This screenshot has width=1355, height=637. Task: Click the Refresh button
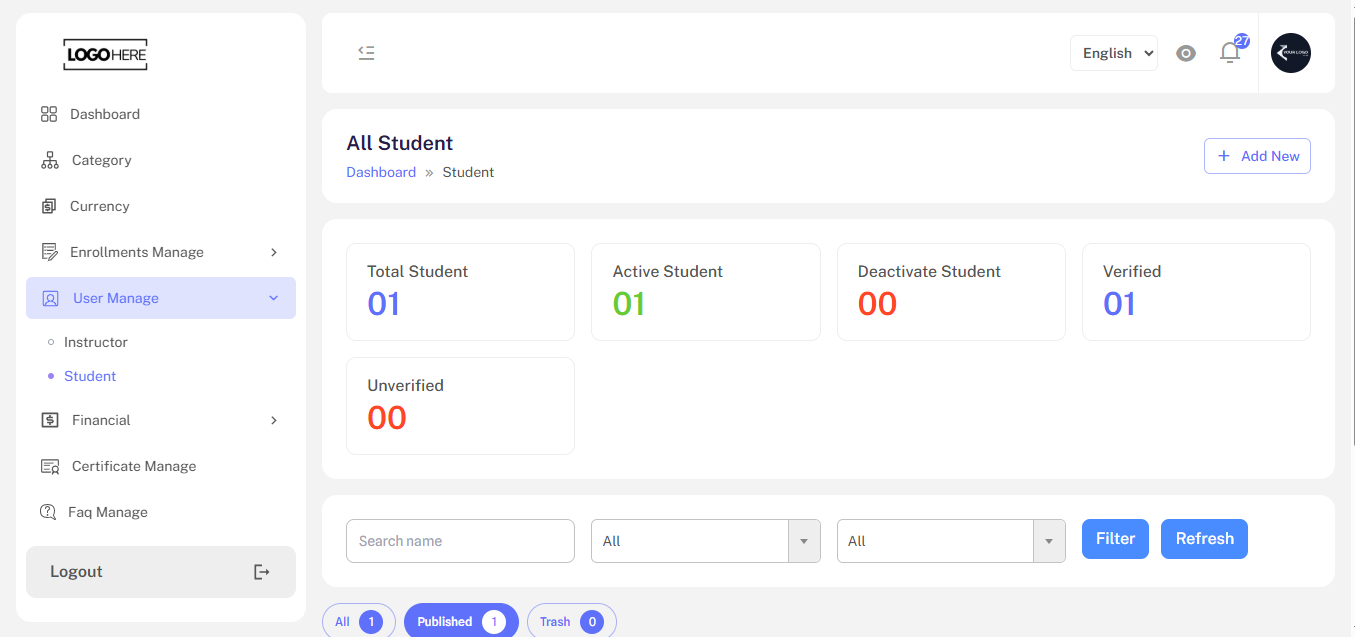(1204, 539)
